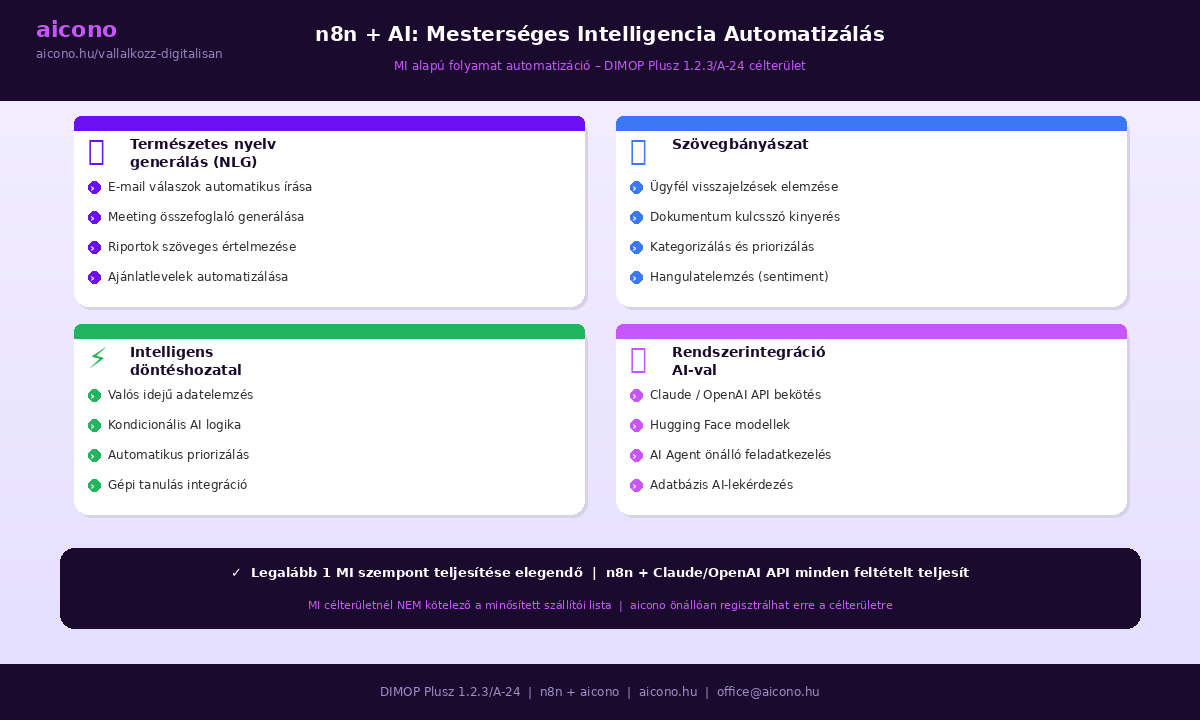Click the icon beside Szövegbányászat heading
The image size is (1200, 720).
click(639, 152)
